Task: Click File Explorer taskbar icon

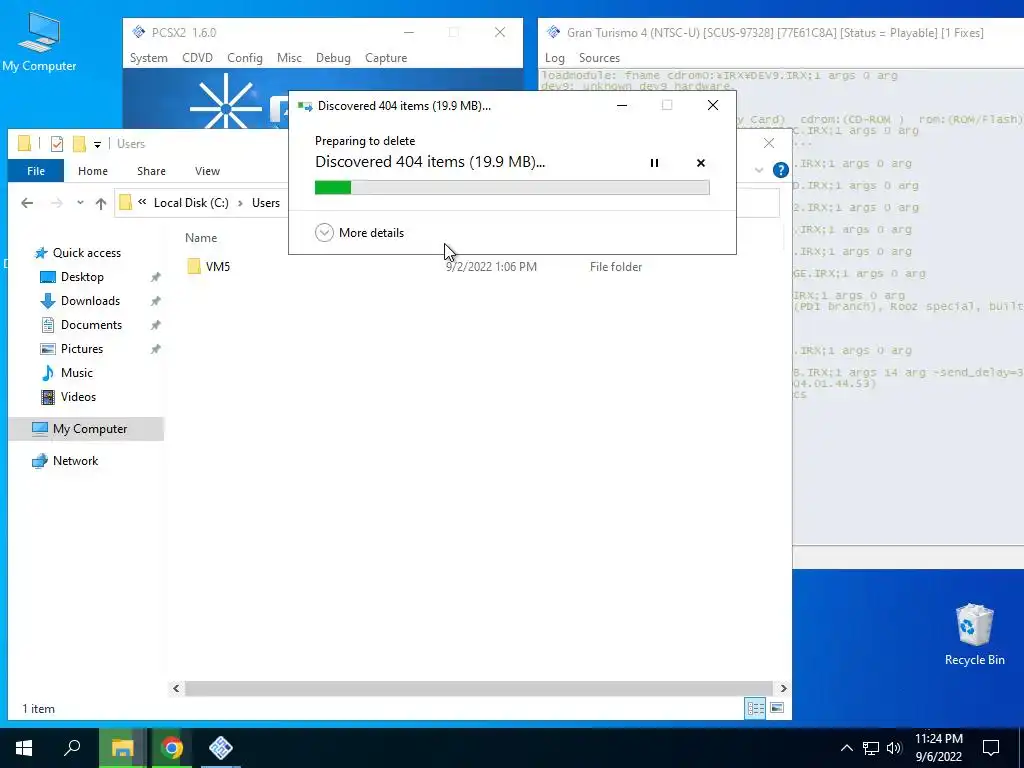Action: coord(122,748)
